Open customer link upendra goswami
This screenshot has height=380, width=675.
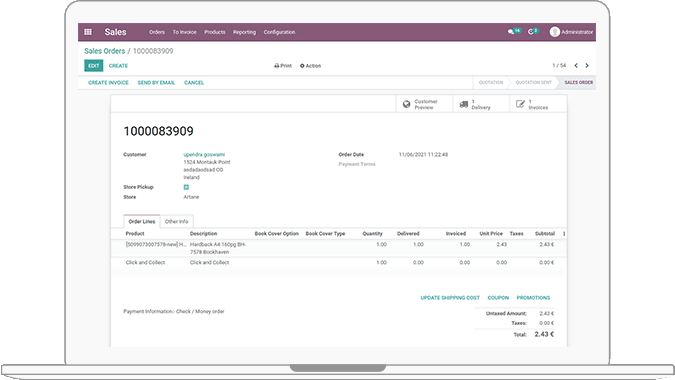204,154
